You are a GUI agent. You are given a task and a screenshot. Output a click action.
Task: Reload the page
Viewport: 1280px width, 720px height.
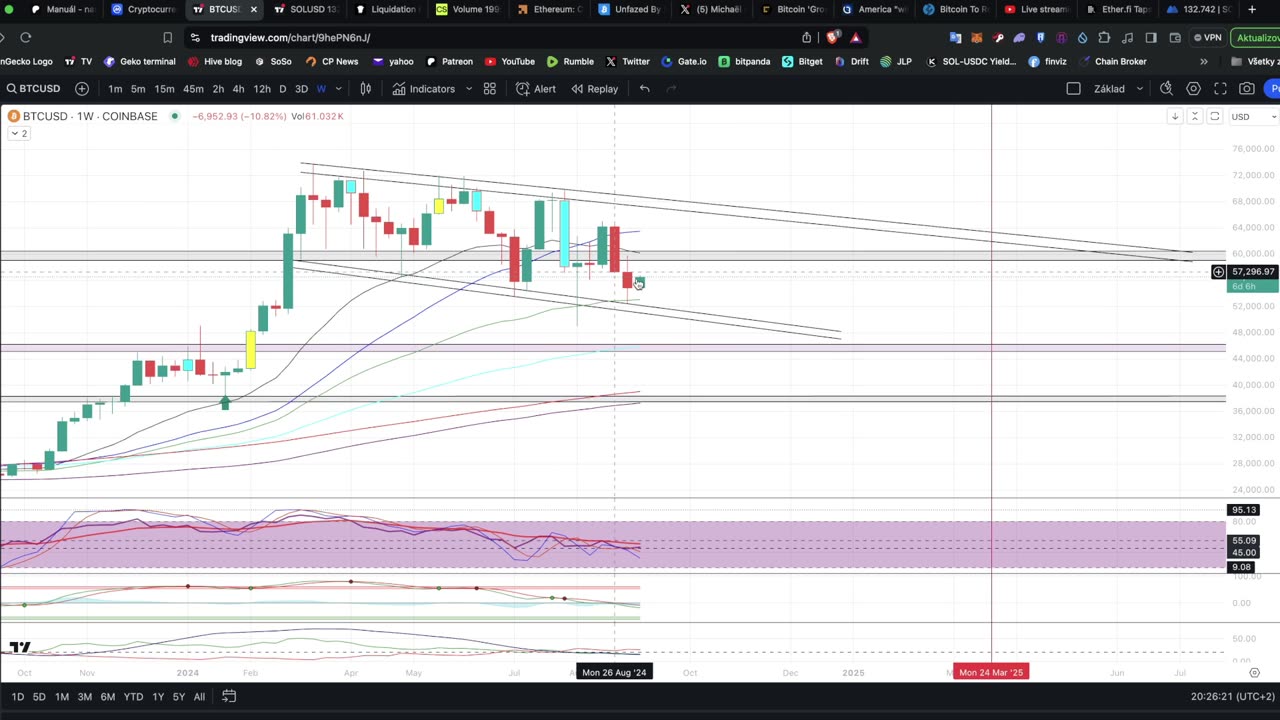tap(25, 38)
